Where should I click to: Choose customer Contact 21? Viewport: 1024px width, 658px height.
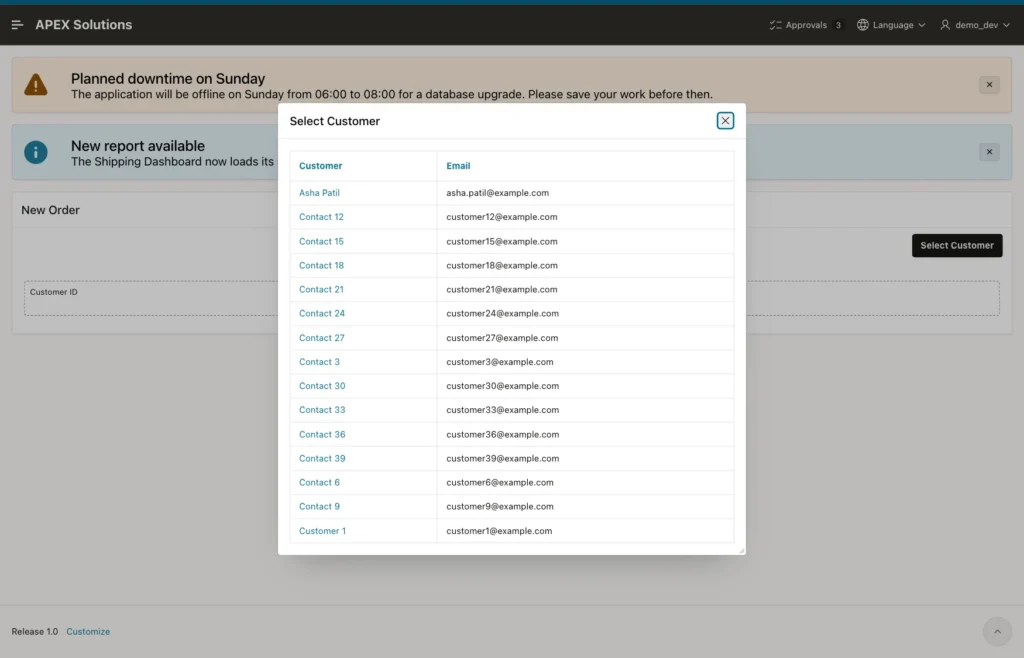pos(321,289)
